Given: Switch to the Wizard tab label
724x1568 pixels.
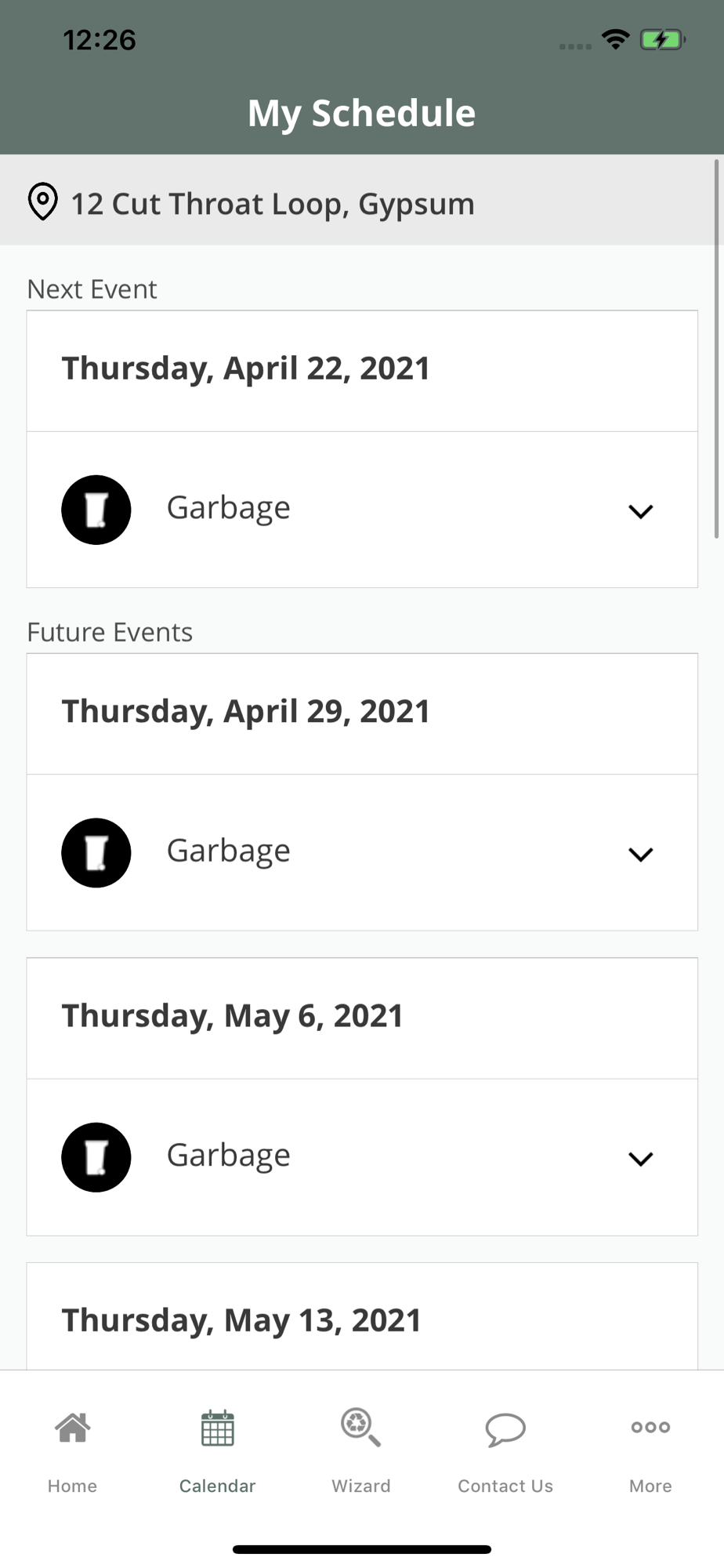Looking at the screenshot, I should point(360,1486).
